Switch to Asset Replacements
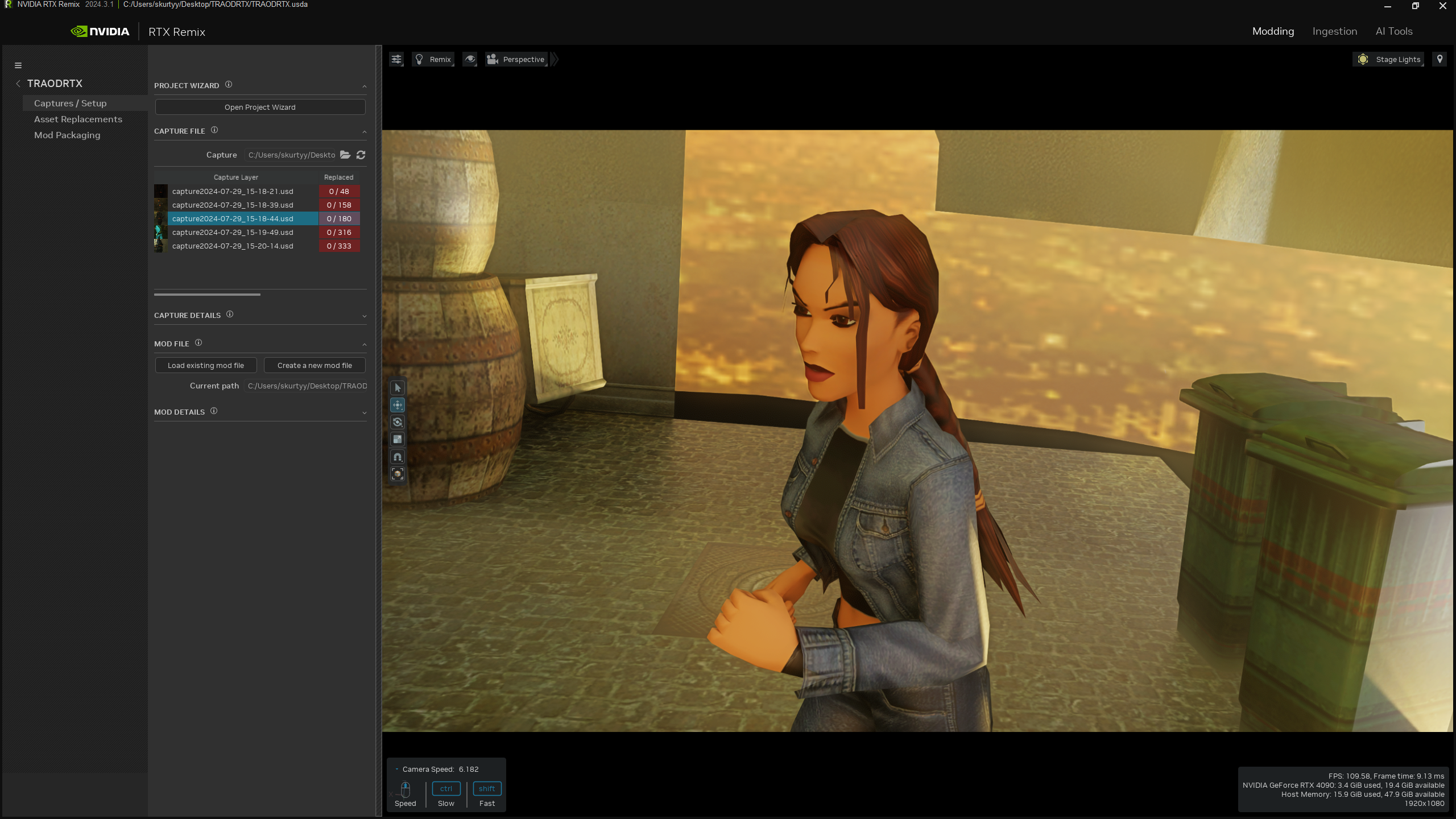This screenshot has height=819, width=1456. (x=78, y=119)
